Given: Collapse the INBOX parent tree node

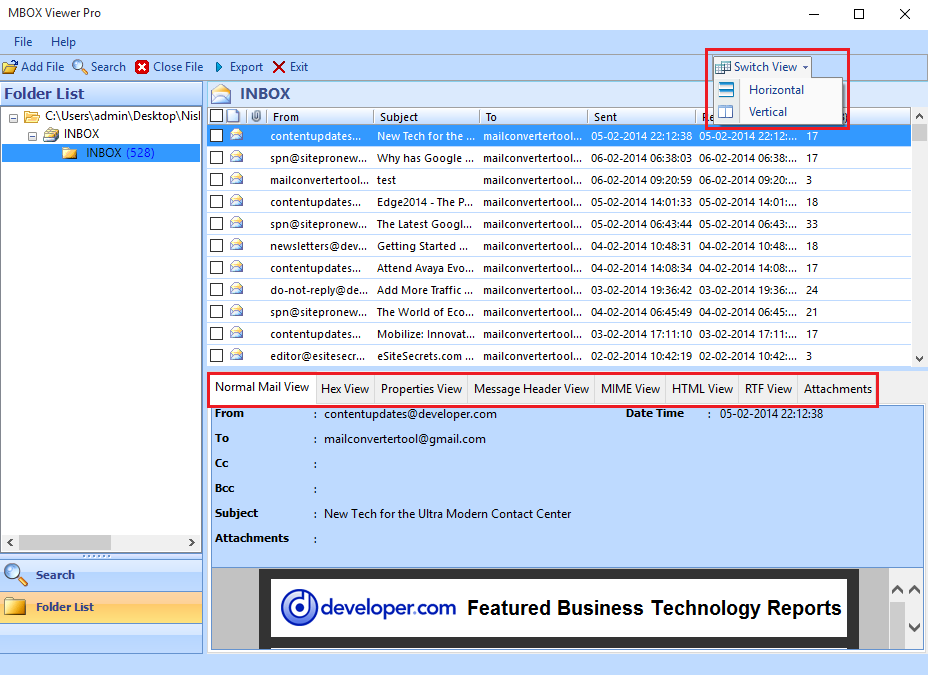Looking at the screenshot, I should (32, 135).
